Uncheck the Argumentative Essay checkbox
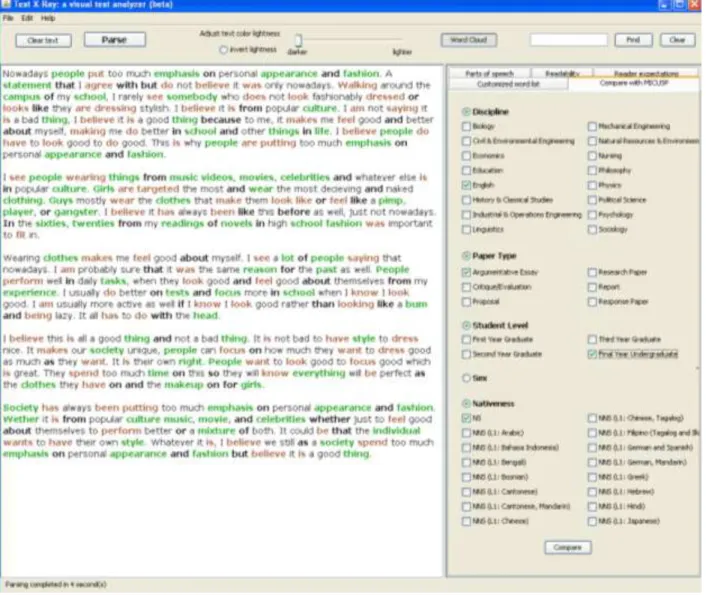Image resolution: width=706 pixels, height=595 pixels. (x=466, y=272)
